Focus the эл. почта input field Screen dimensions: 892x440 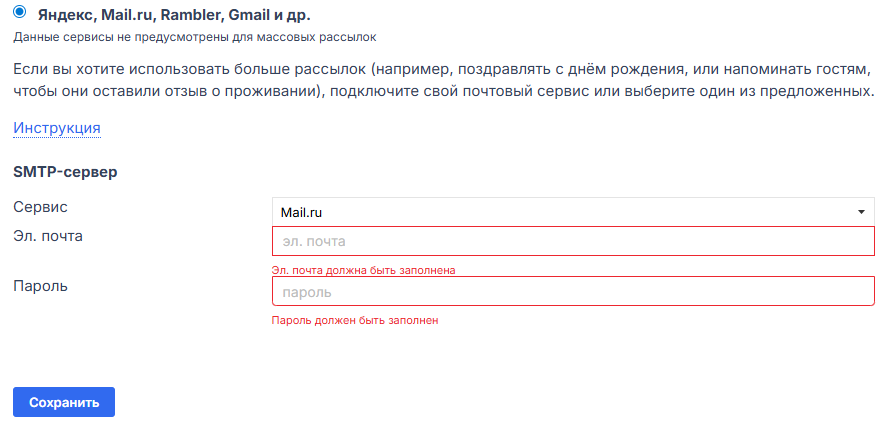573,241
